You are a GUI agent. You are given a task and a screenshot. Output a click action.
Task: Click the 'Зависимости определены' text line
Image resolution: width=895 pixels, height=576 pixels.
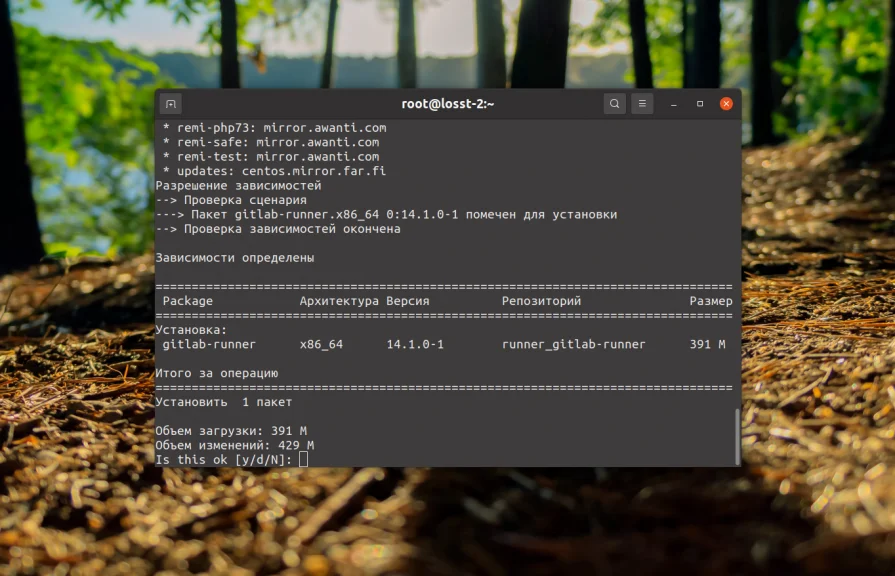[233, 257]
